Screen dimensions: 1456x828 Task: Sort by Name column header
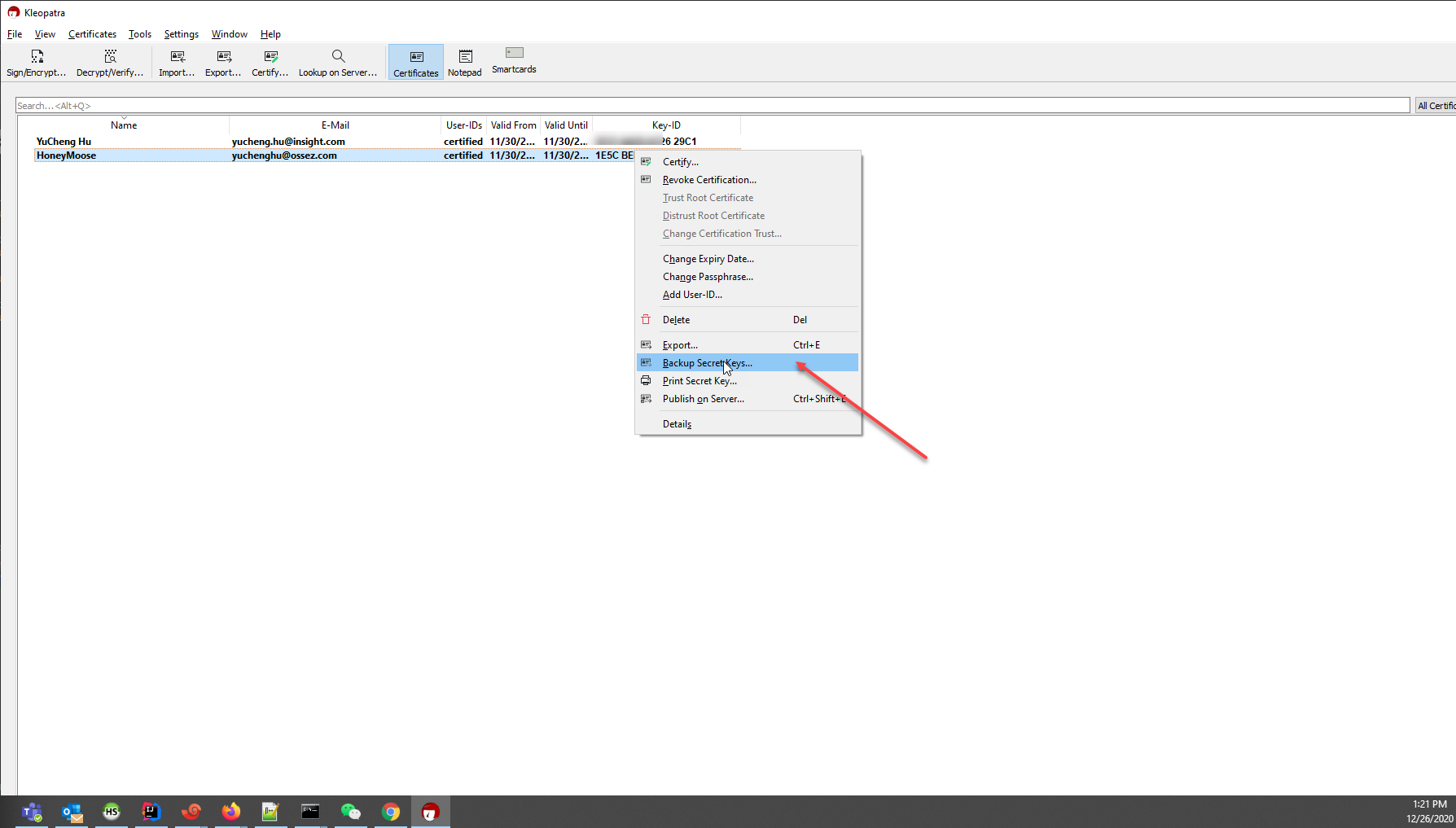point(124,125)
